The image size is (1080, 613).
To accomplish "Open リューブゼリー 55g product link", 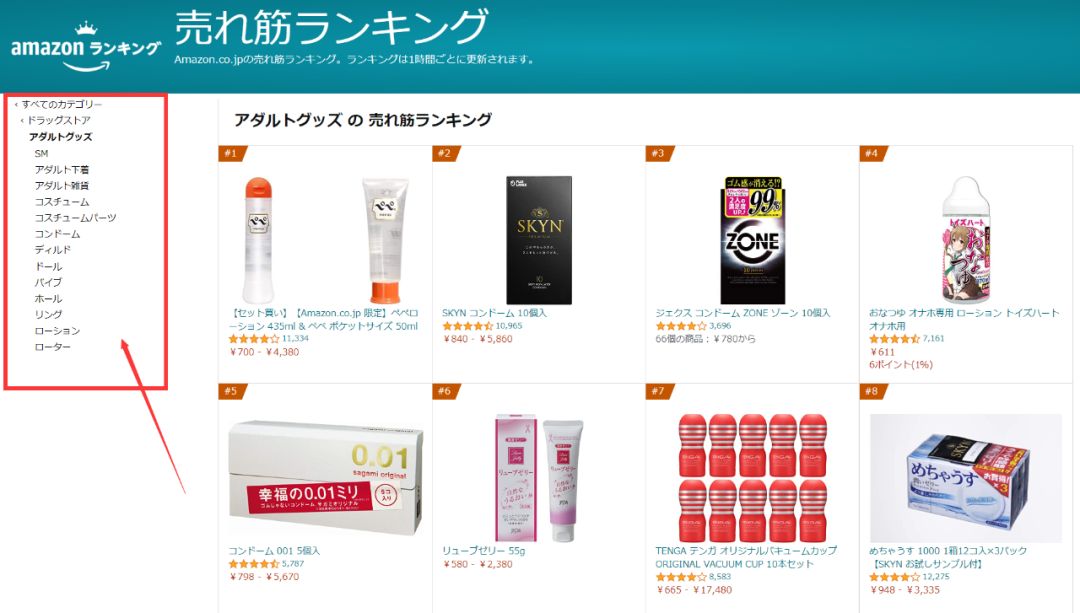I will pos(484,551).
